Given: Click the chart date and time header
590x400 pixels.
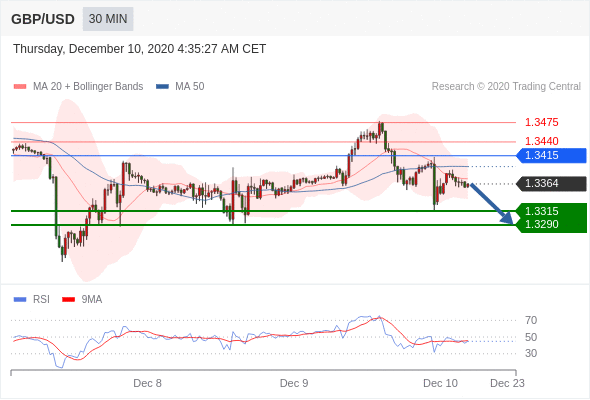Looking at the screenshot, I should [140, 49].
